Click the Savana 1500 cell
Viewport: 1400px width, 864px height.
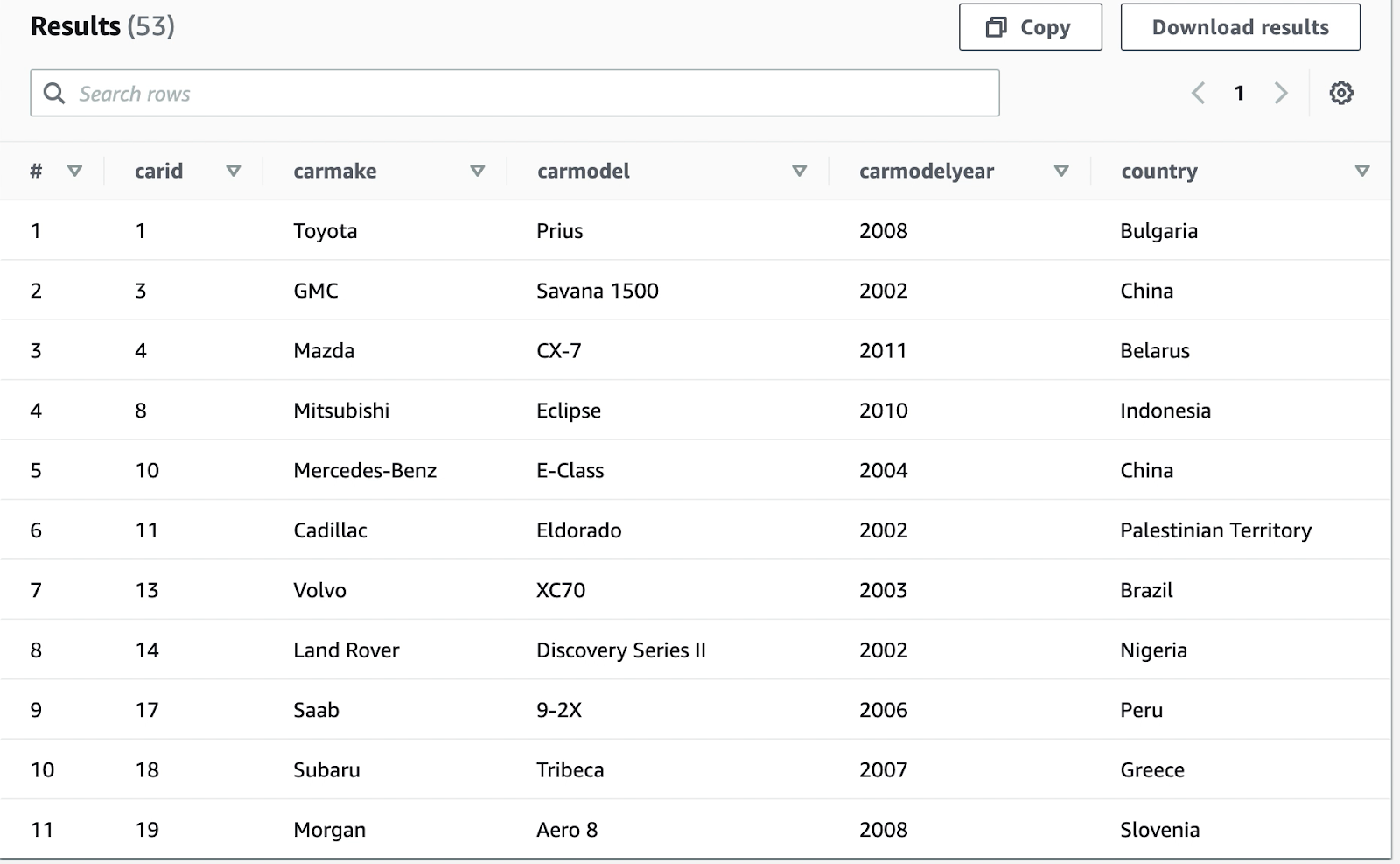coord(598,291)
